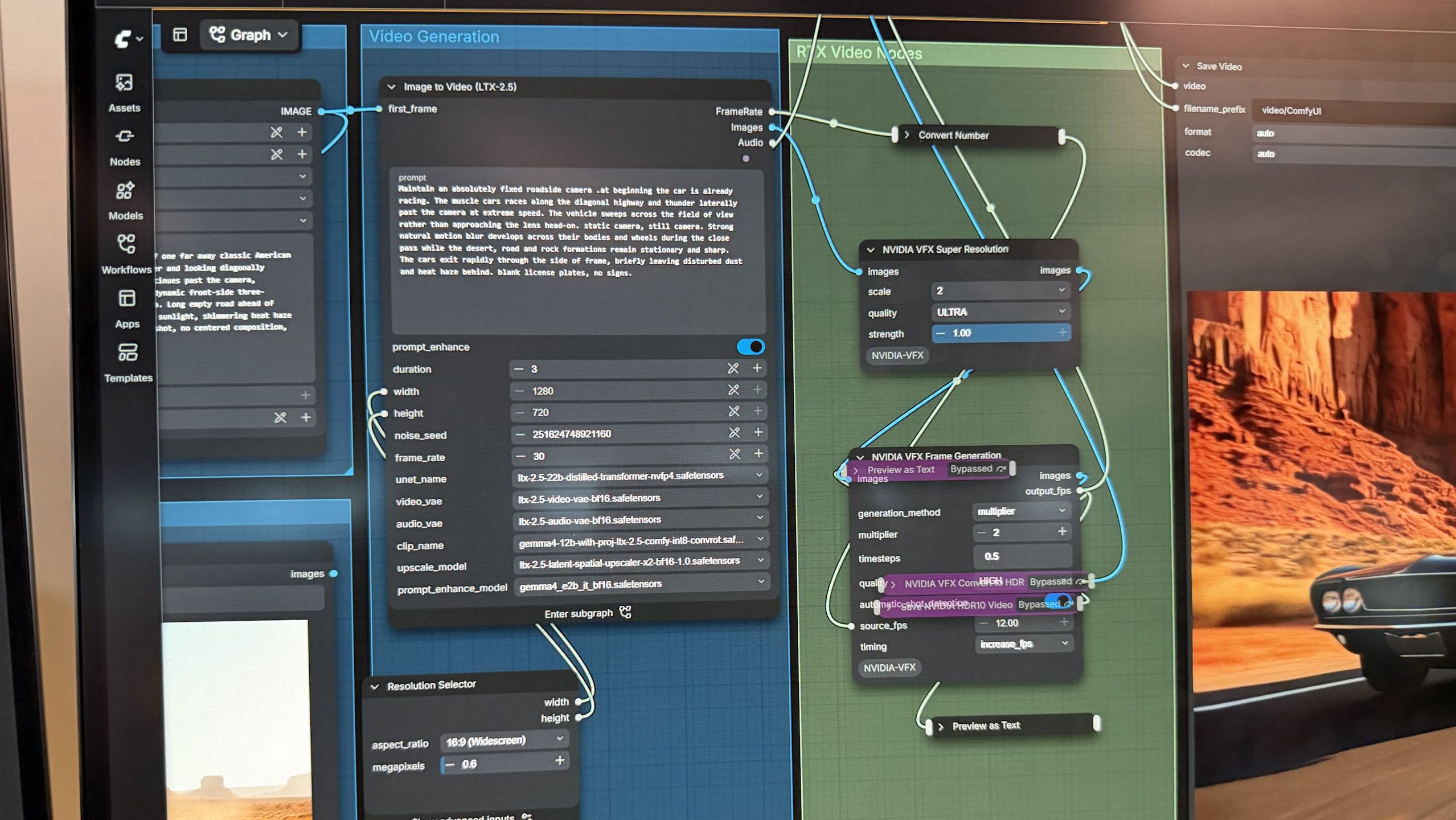
Task: Open the generation_method dropdown
Action: coord(1022,511)
